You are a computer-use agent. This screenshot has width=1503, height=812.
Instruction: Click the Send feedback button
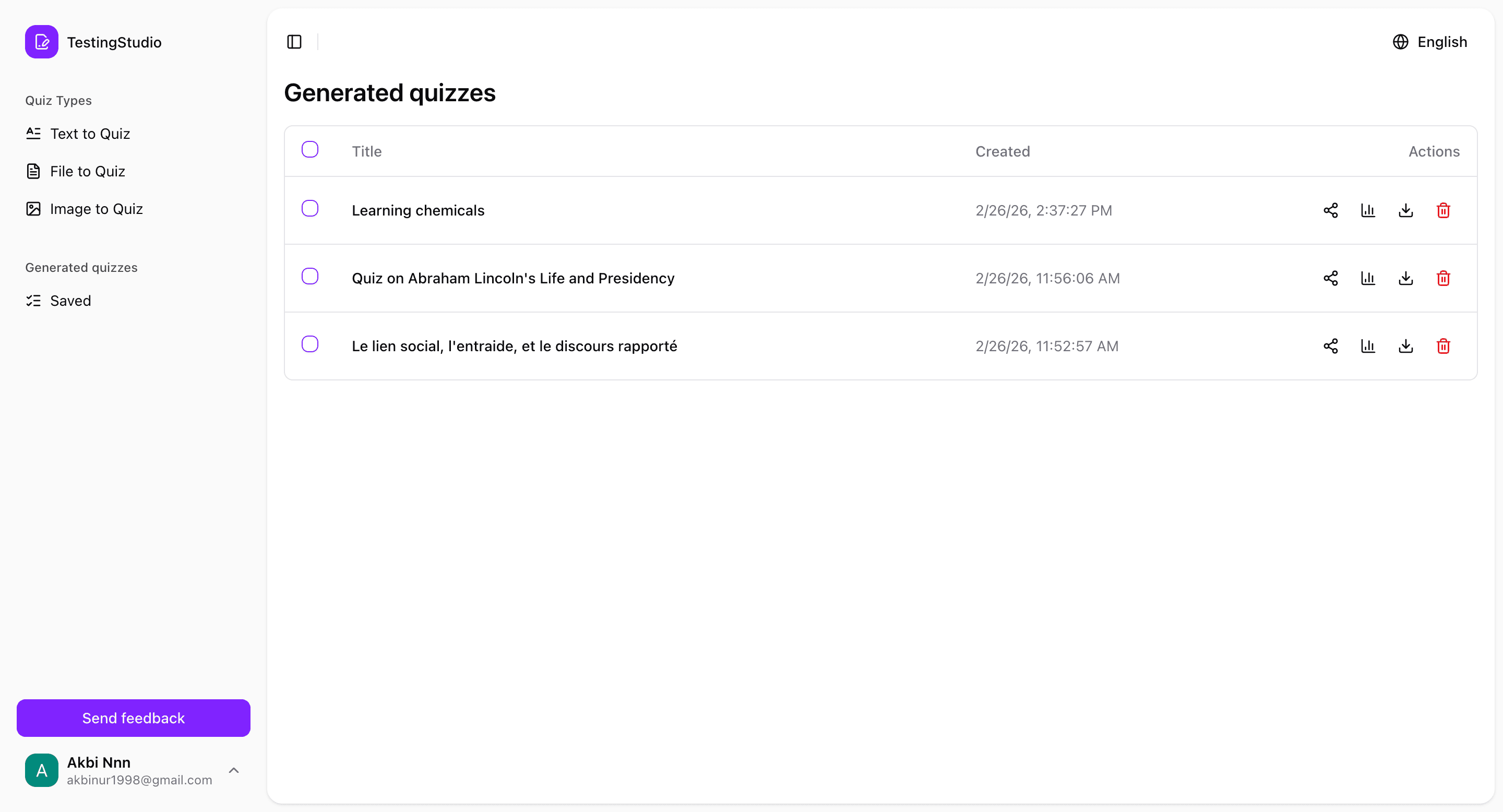(133, 718)
